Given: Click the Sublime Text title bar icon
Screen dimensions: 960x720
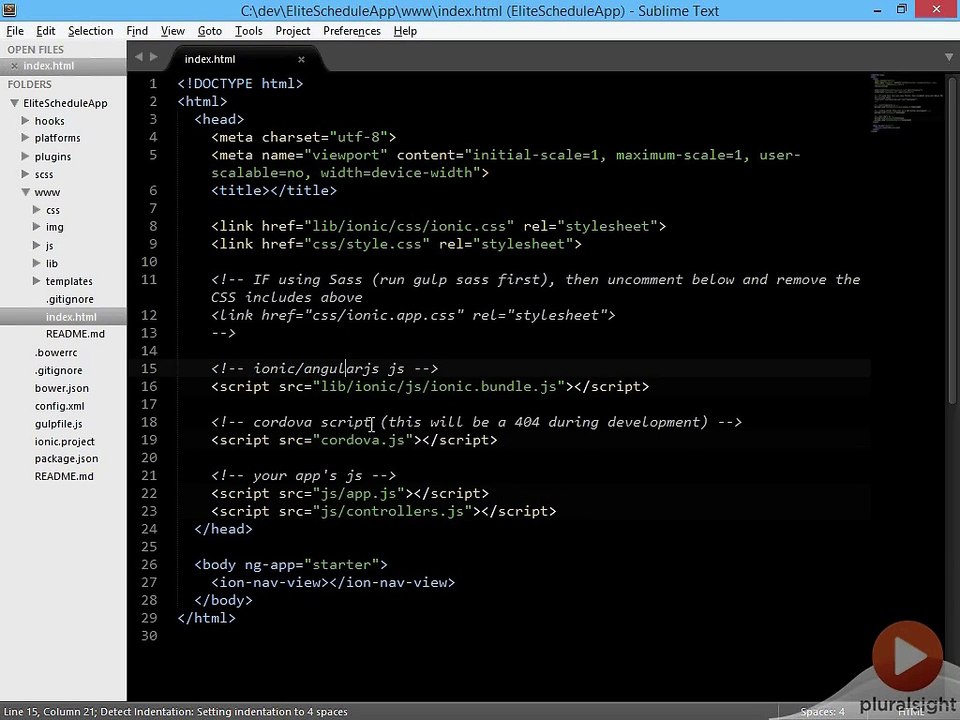Looking at the screenshot, I should [x=9, y=9].
